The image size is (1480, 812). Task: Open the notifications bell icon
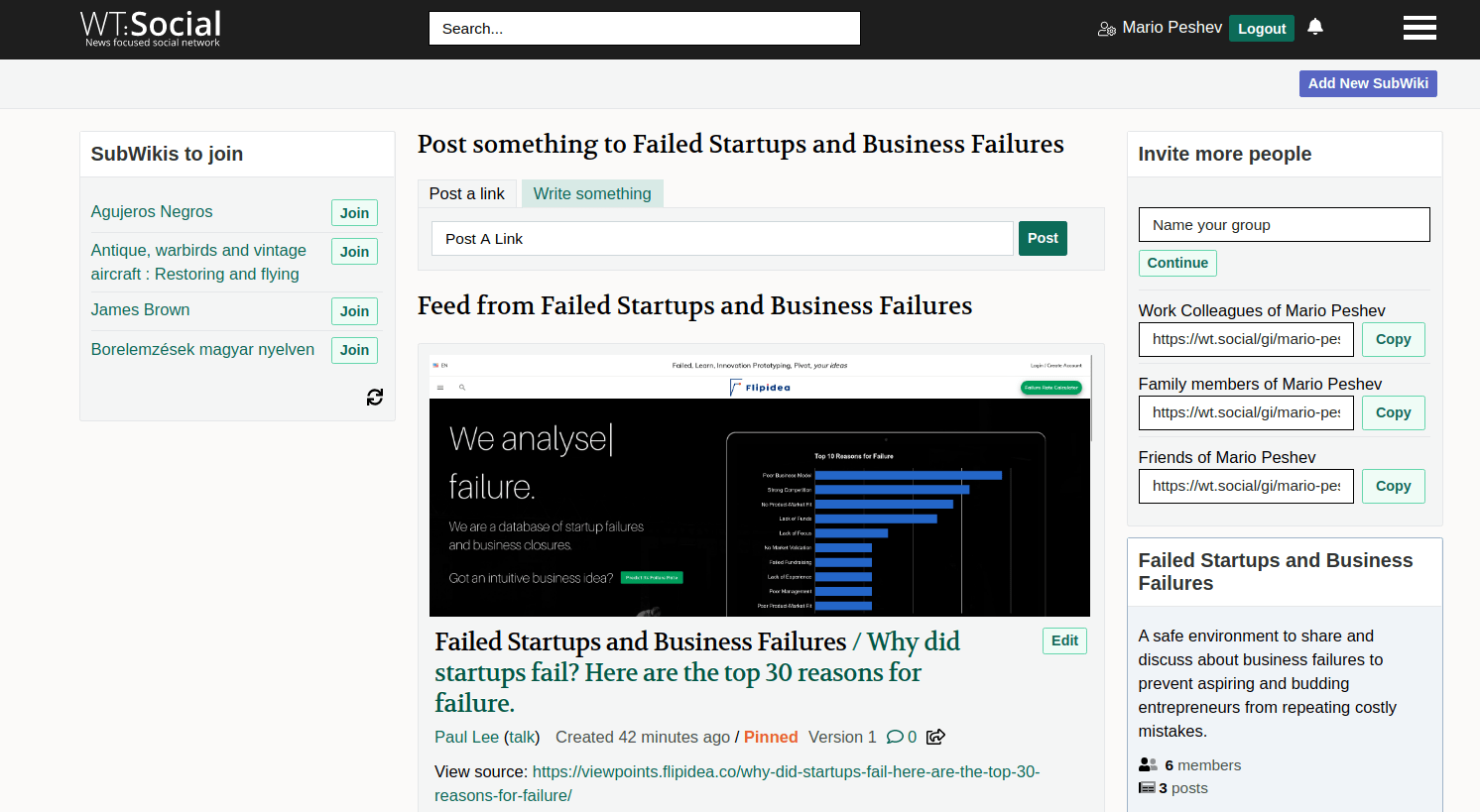pyautogui.click(x=1315, y=27)
